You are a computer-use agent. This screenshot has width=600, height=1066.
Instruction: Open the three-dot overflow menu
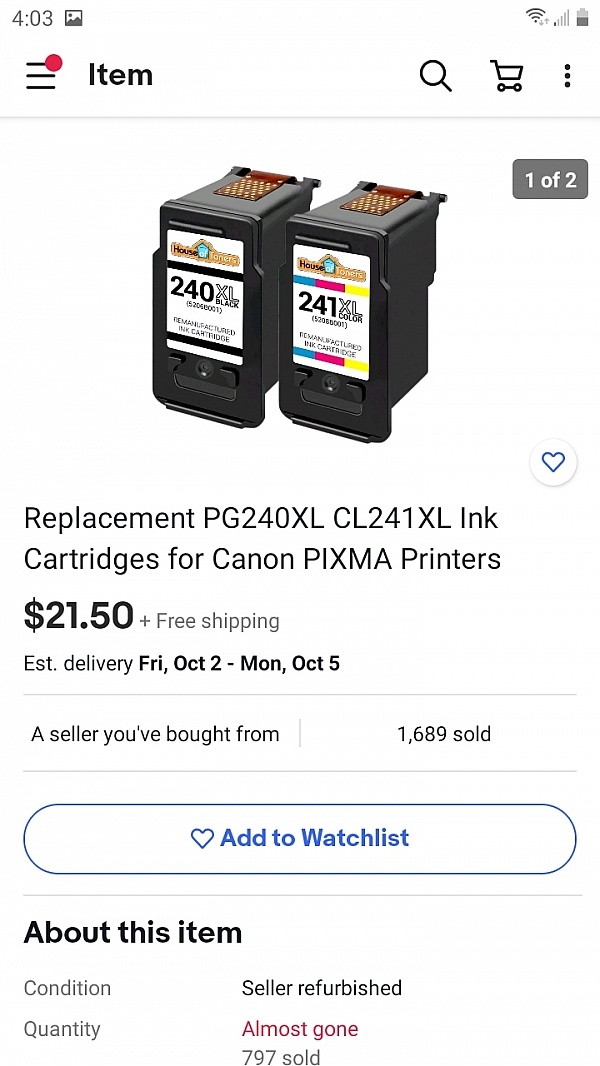[567, 75]
